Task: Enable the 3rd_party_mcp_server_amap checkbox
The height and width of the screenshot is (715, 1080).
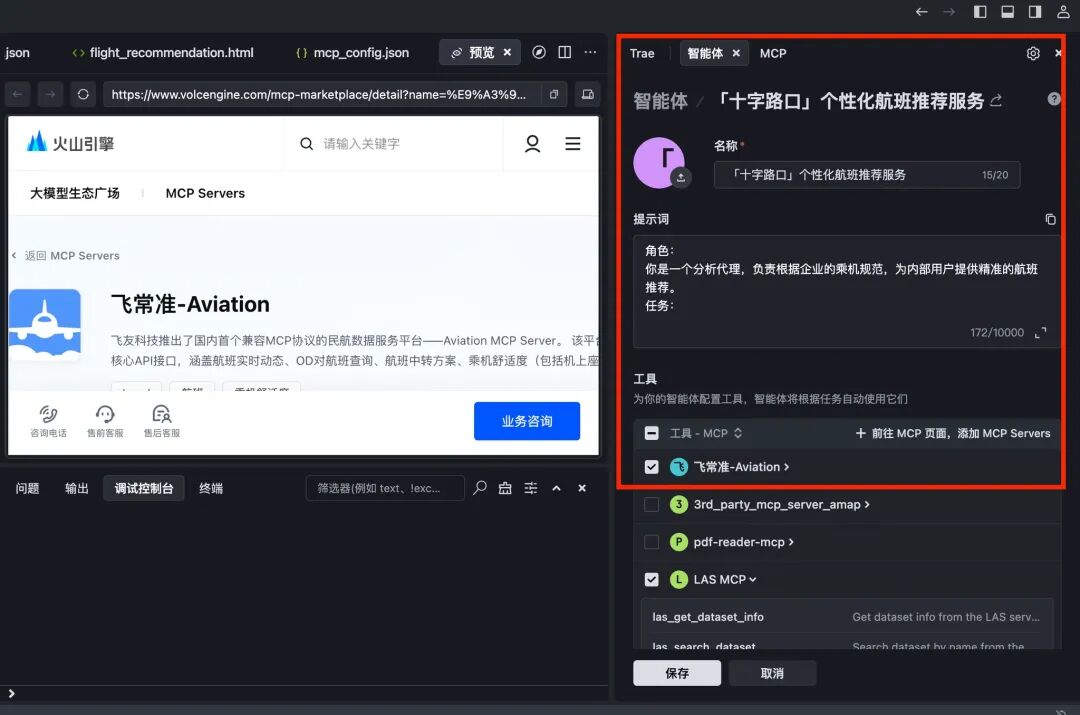Action: click(652, 505)
